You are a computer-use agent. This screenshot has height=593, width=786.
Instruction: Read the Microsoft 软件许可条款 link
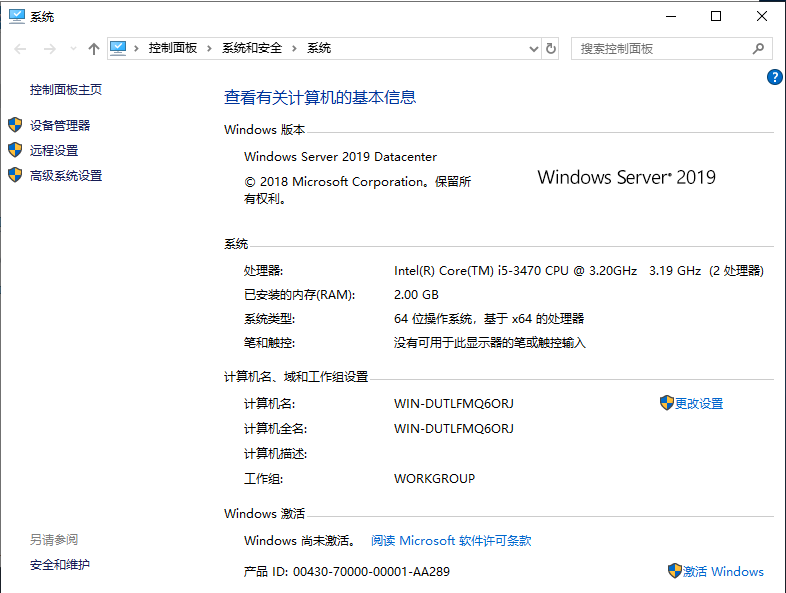coord(451,541)
